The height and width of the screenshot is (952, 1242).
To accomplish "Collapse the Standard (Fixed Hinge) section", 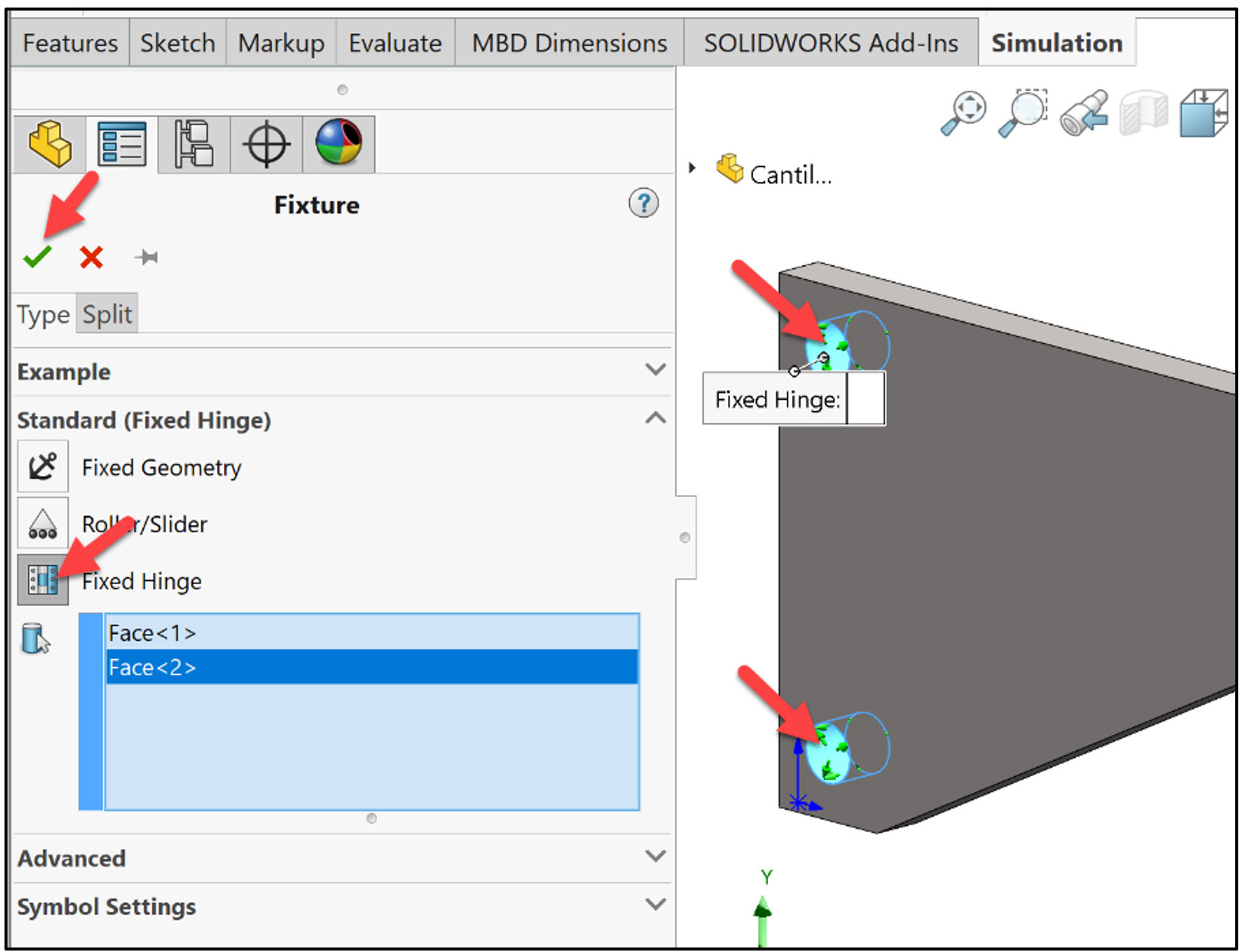I will 655,419.
